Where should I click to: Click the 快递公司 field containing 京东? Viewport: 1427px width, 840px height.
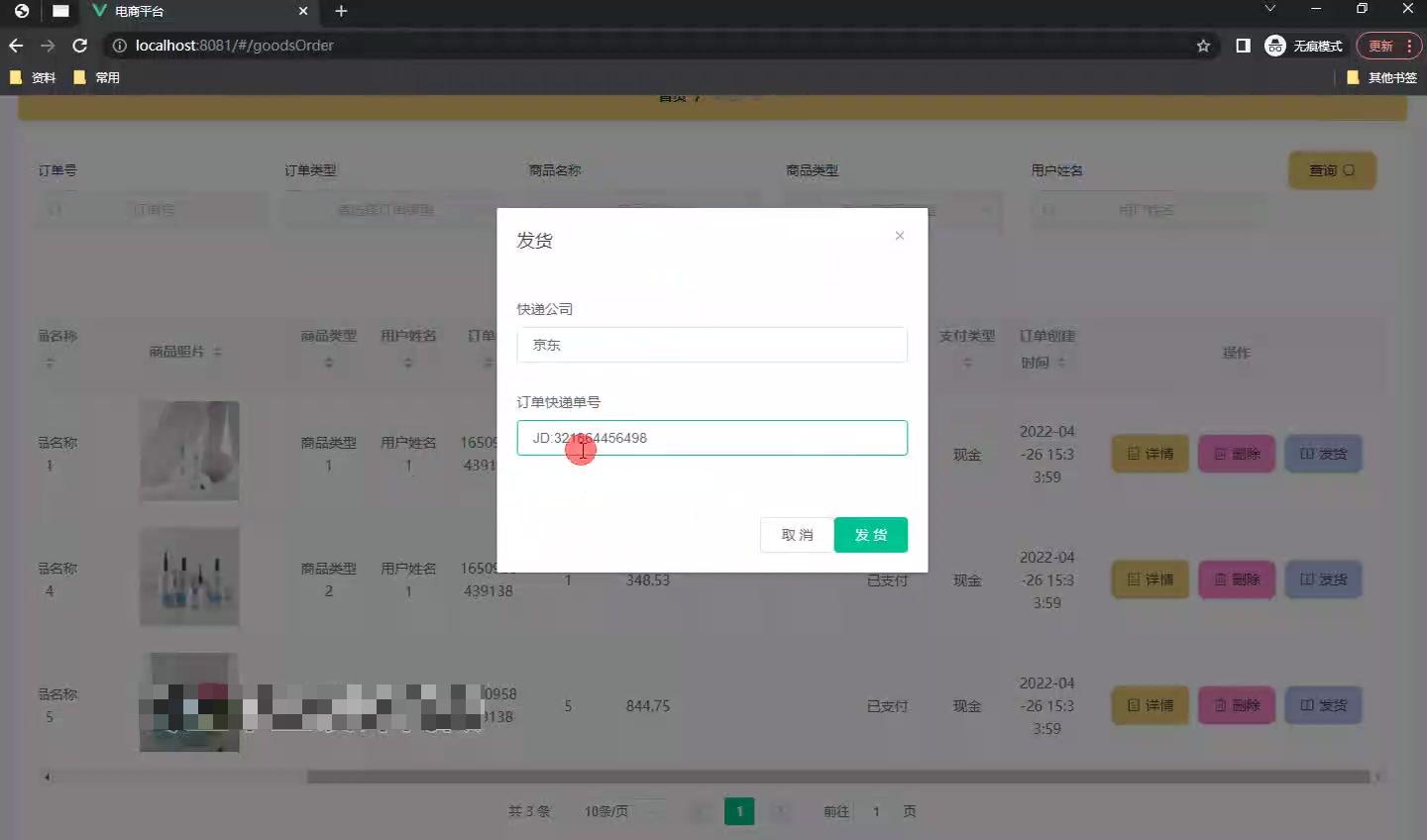[x=712, y=345]
